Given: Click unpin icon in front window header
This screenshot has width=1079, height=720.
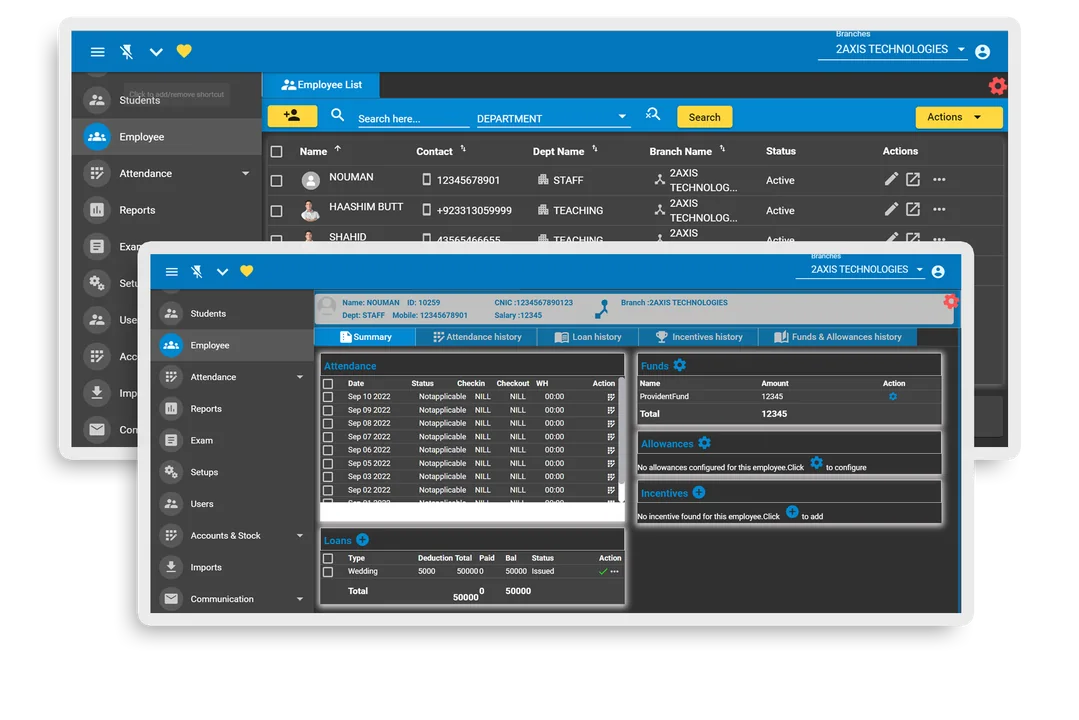Looking at the screenshot, I should (x=197, y=272).
